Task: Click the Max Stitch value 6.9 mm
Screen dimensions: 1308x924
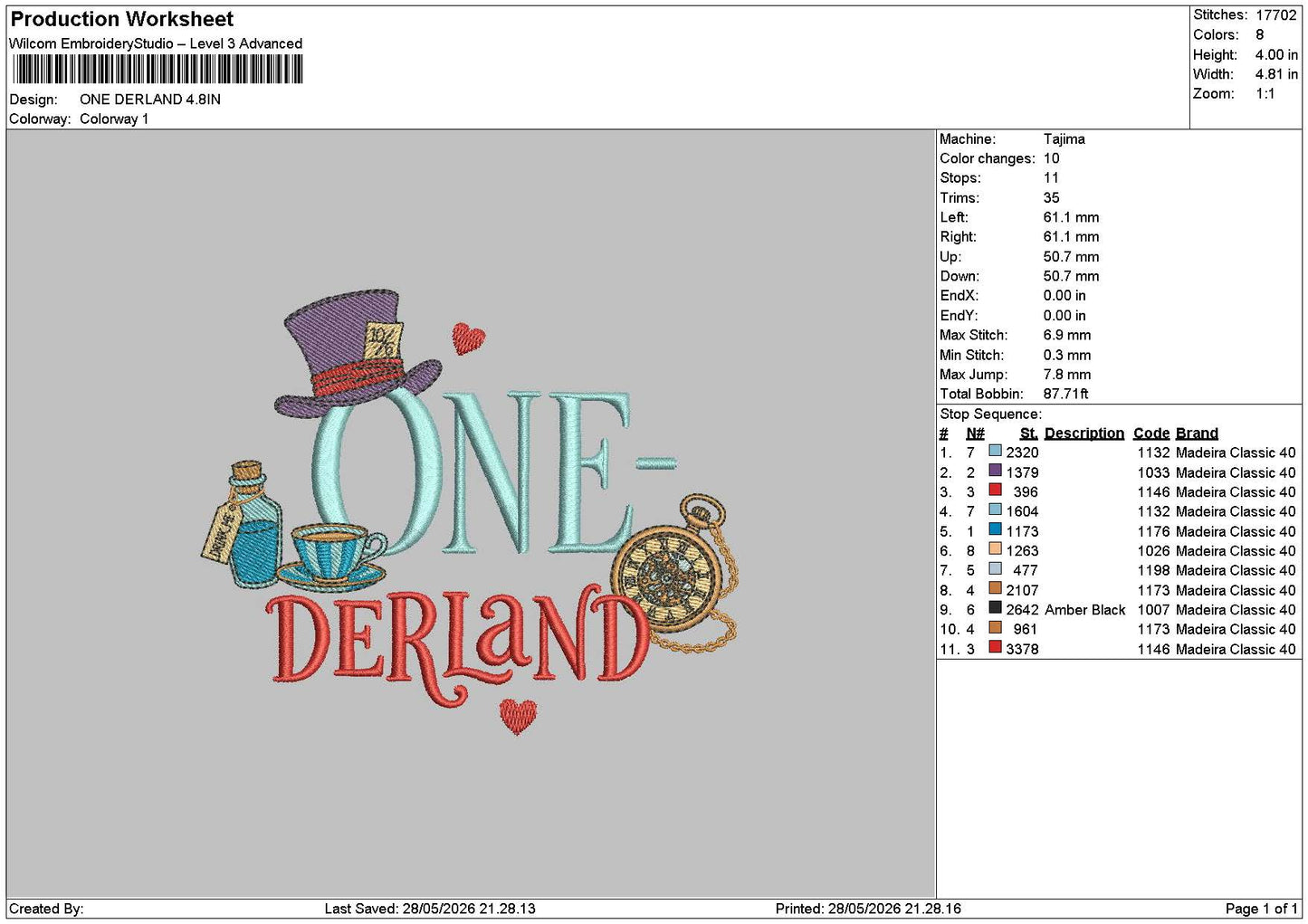Action: click(1067, 335)
